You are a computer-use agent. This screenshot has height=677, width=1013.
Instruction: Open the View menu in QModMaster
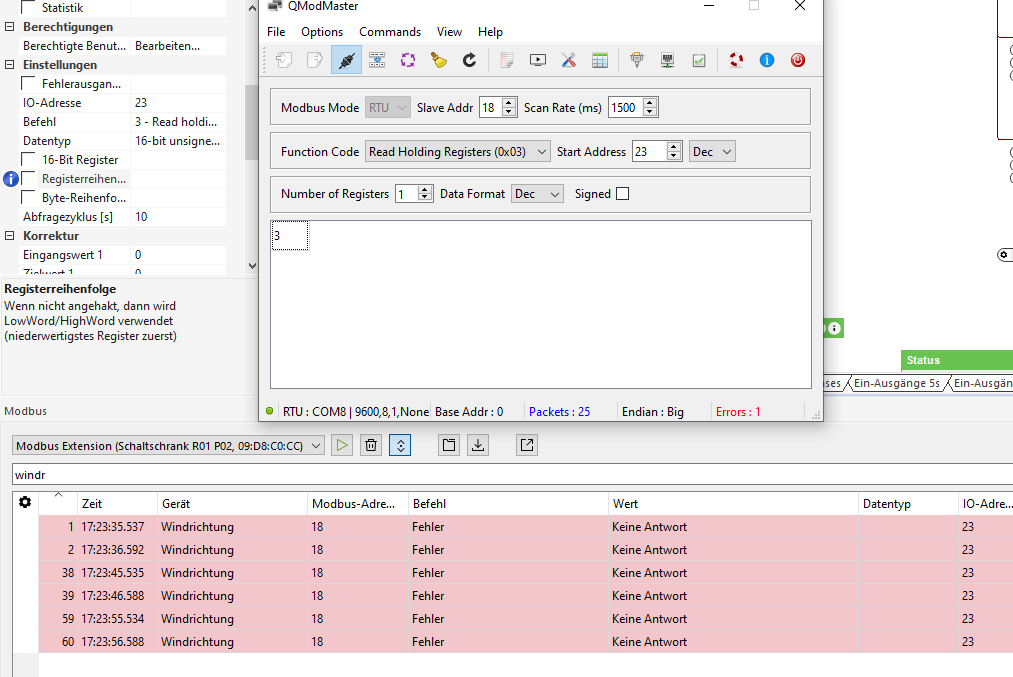449,32
